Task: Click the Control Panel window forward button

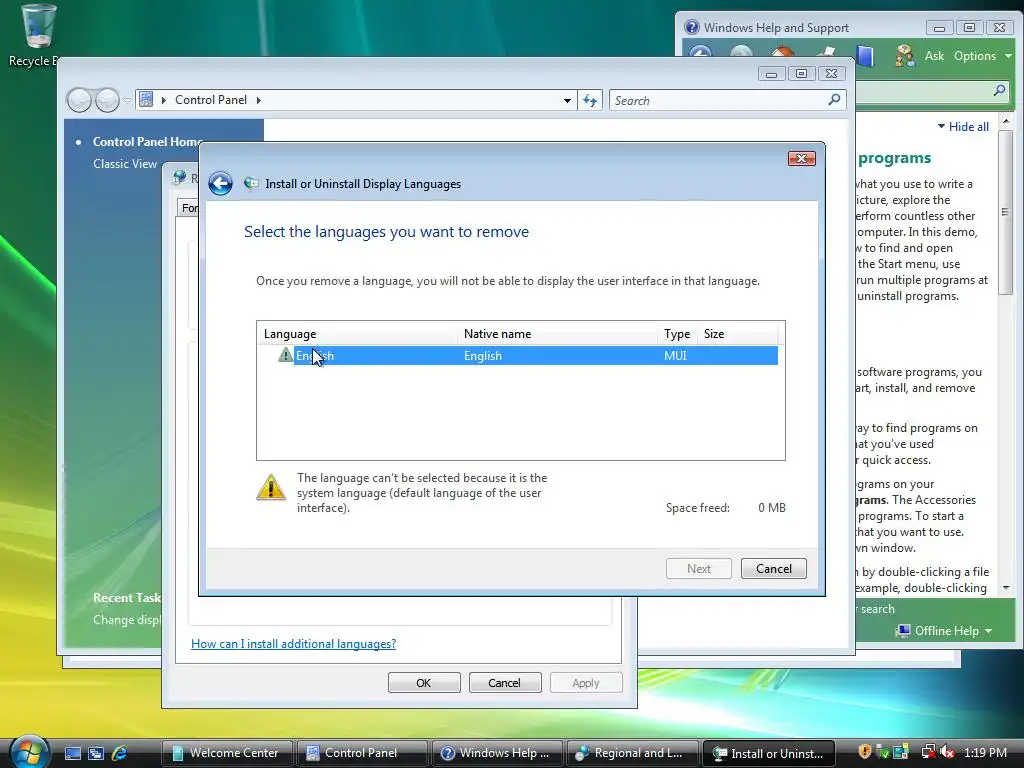Action: click(x=107, y=100)
